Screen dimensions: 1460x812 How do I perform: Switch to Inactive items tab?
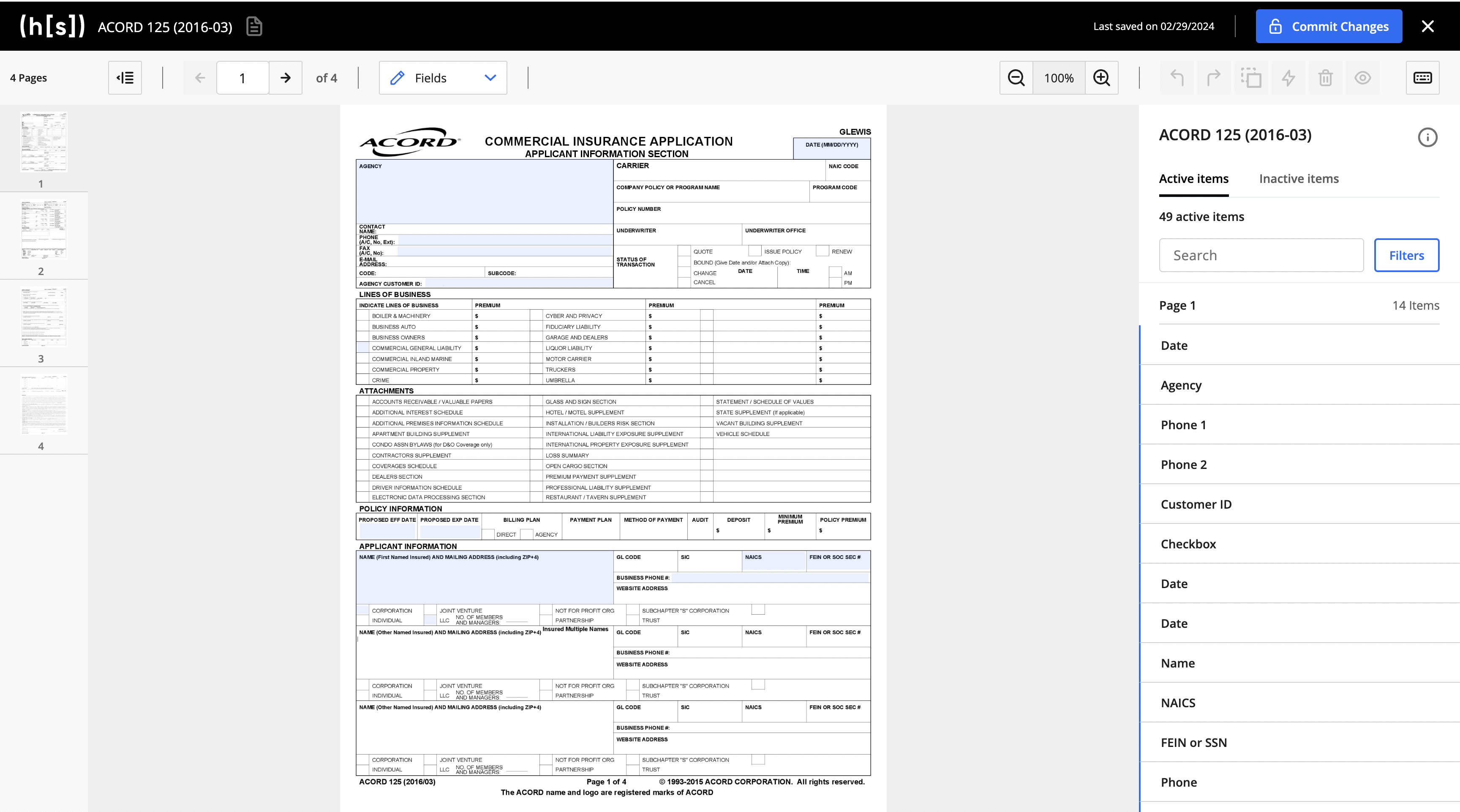click(x=1299, y=179)
